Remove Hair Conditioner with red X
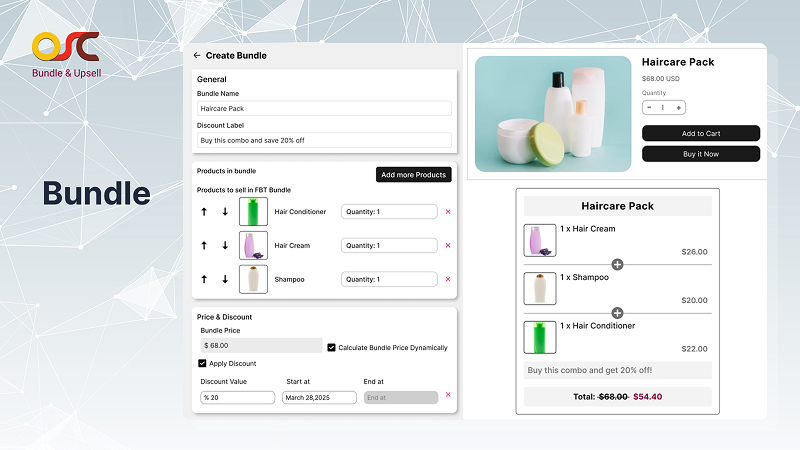The image size is (800, 450). 448,212
